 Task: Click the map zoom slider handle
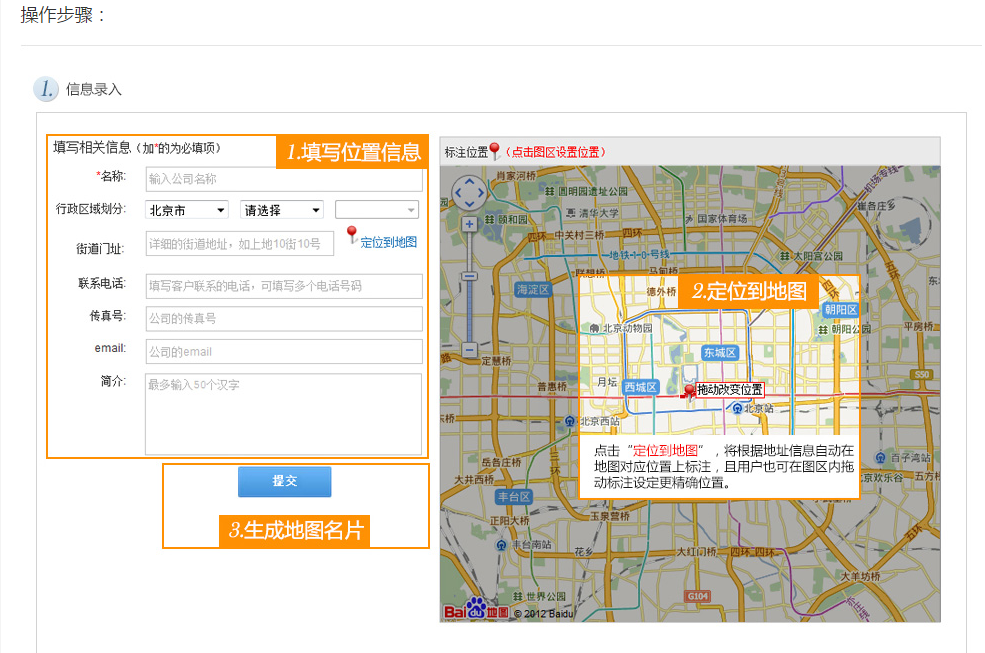click(x=469, y=277)
